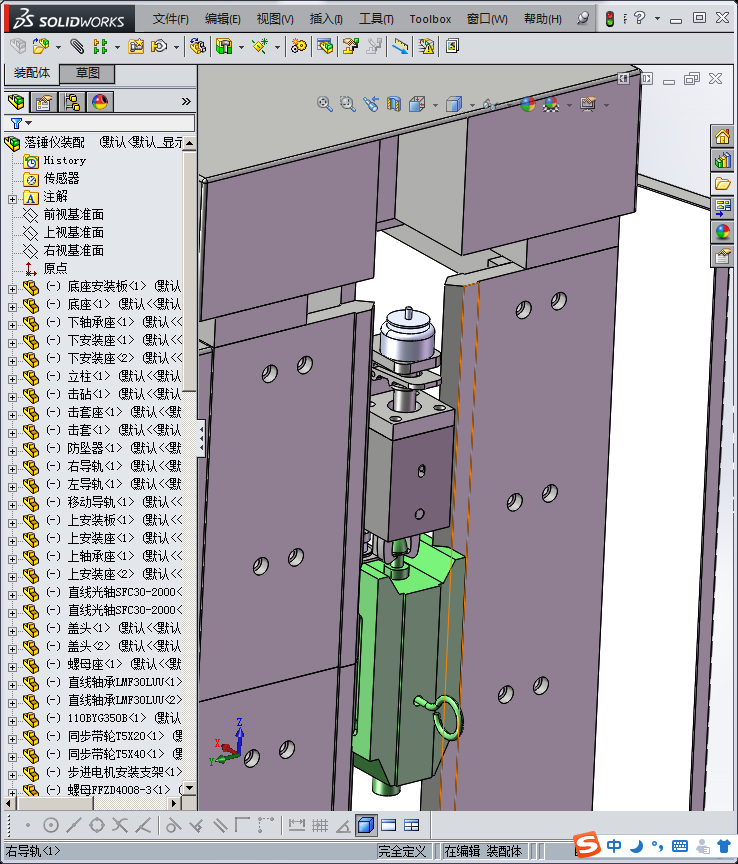Toggle the four-pane view button in bottom toolbar
738x864 pixels.
pos(412,825)
